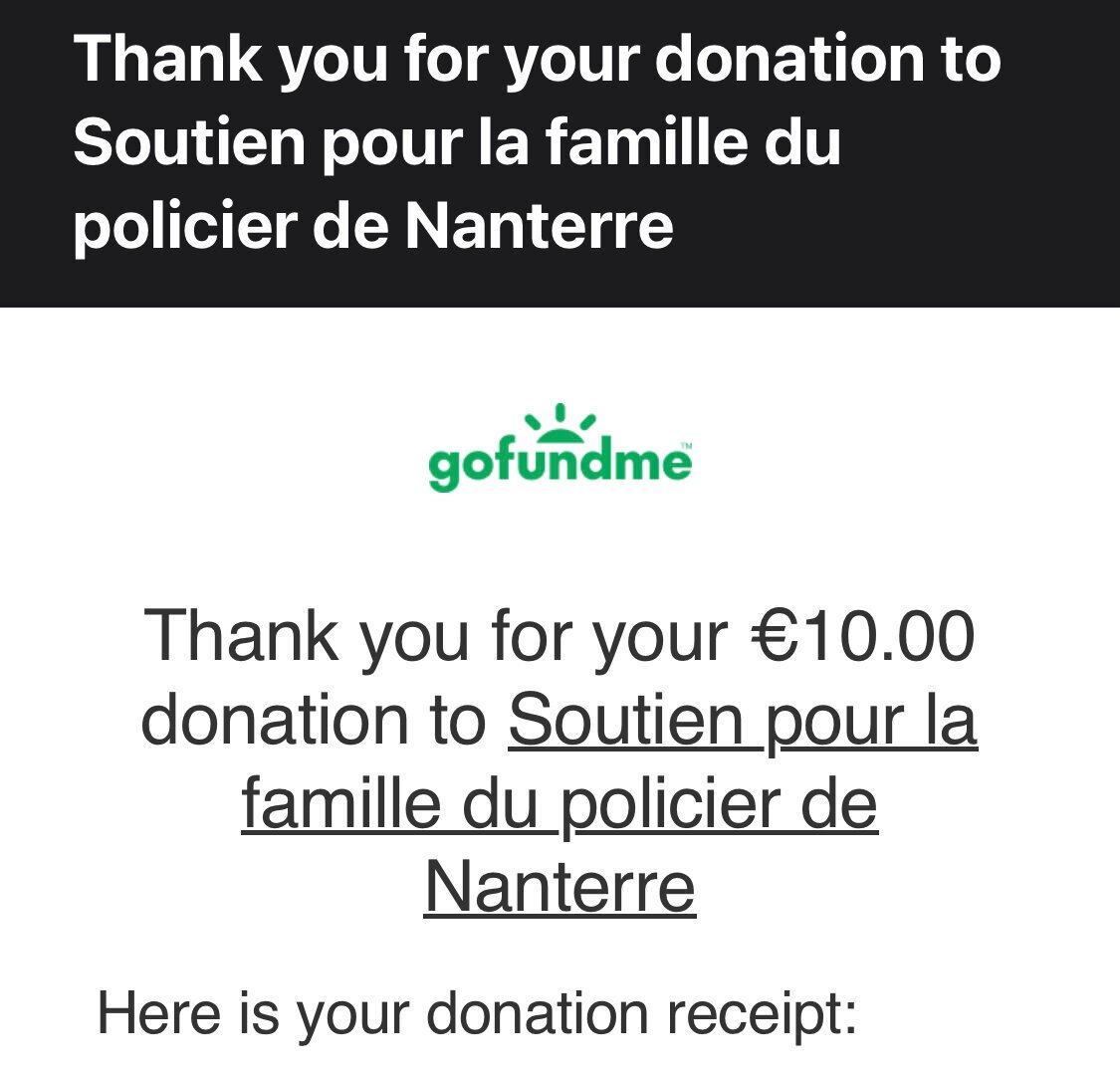Click the 'donation to' words before the link
The image size is (1120, 1071).
(x=314, y=720)
